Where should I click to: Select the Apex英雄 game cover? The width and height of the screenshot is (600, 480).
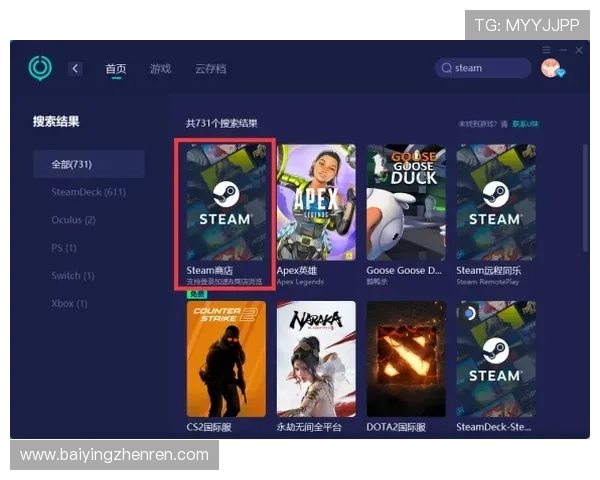click(316, 203)
